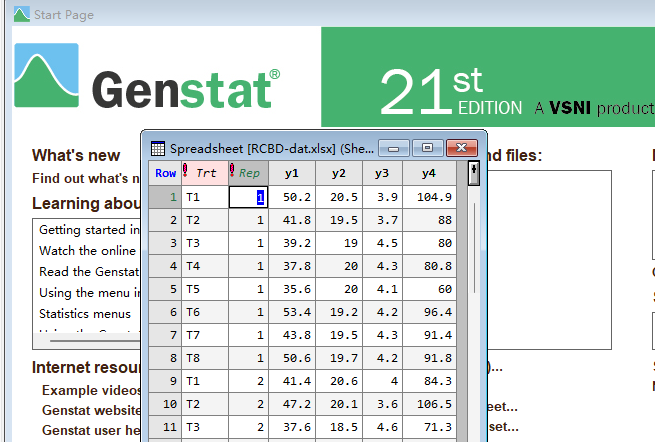This screenshot has height=442, width=655.
Task: Click the y1 value 53.4
Action: (x=292, y=312)
